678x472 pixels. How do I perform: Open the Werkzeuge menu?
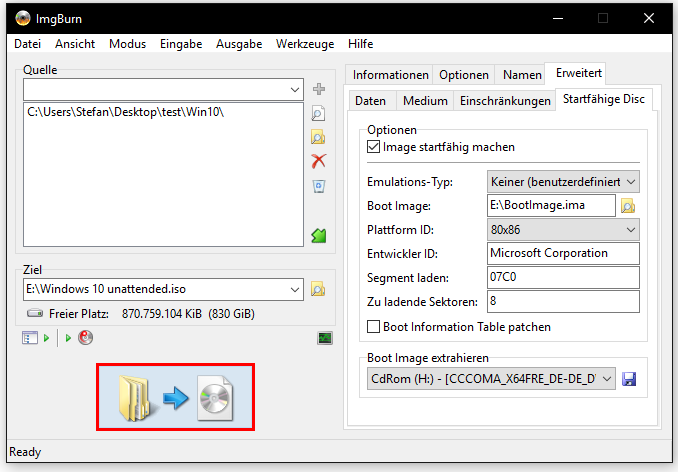(305, 44)
